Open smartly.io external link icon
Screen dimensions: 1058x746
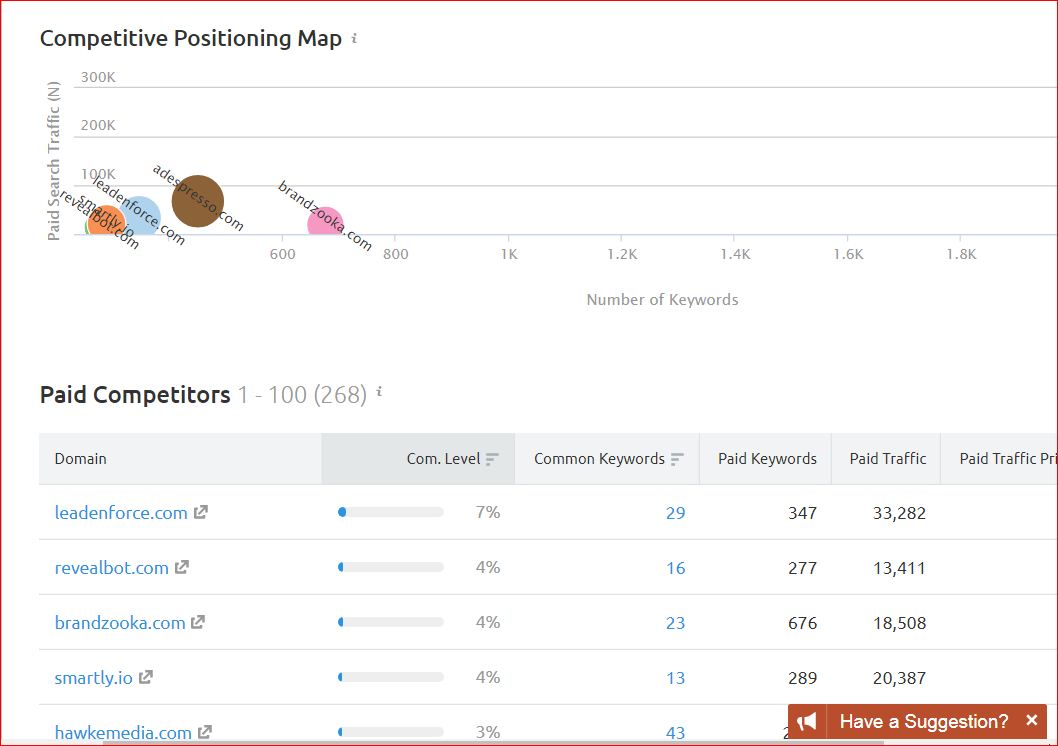pos(146,677)
